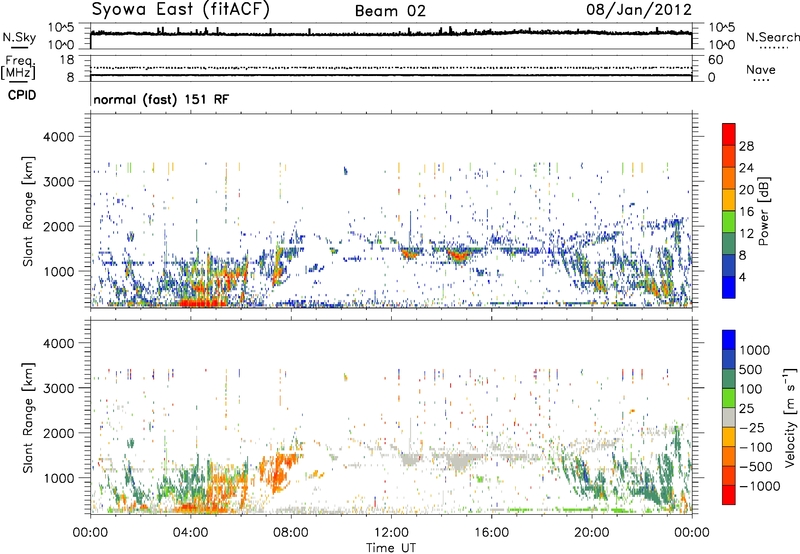Click "Slant Range [km]" label of velocity panel
This screenshot has height=554, width=800.
28,418
